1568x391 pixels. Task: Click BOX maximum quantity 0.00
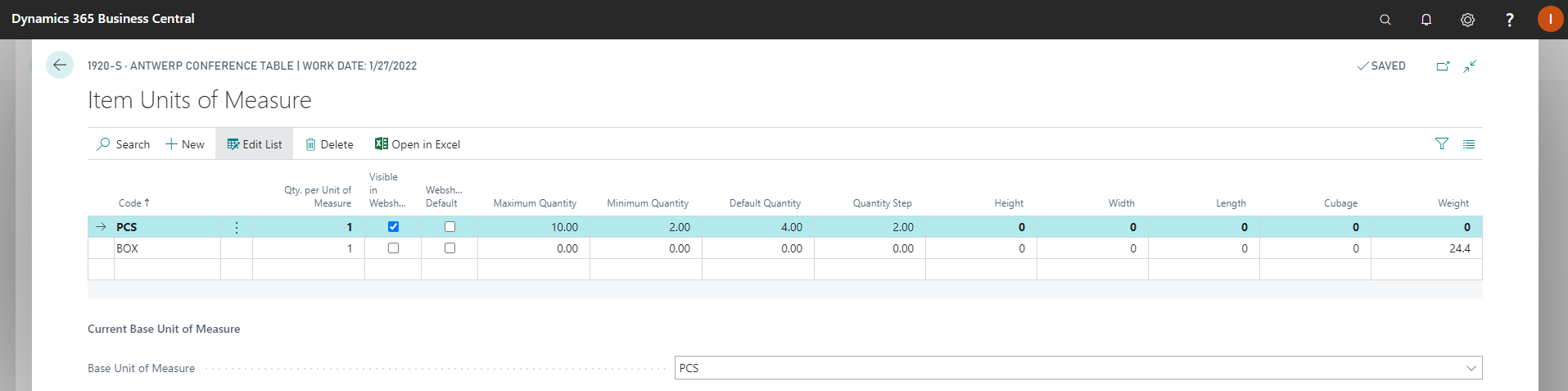[534, 248]
